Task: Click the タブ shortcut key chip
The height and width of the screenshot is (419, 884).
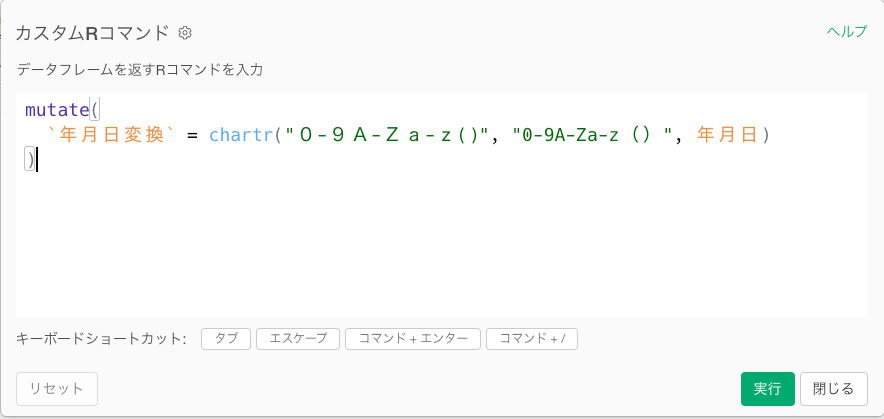Action: 226,339
